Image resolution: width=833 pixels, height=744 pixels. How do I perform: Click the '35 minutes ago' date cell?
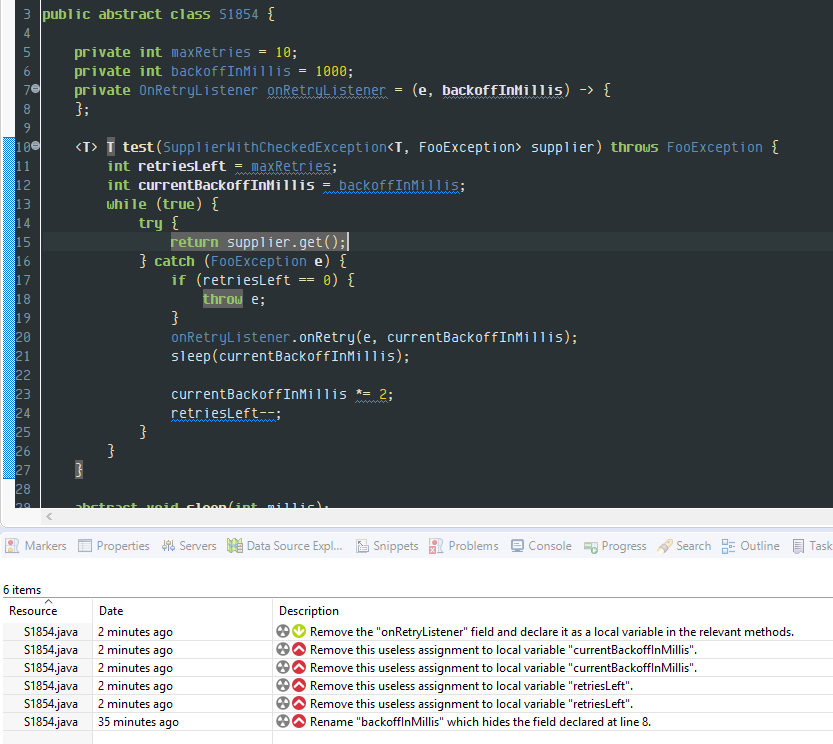click(x=138, y=722)
